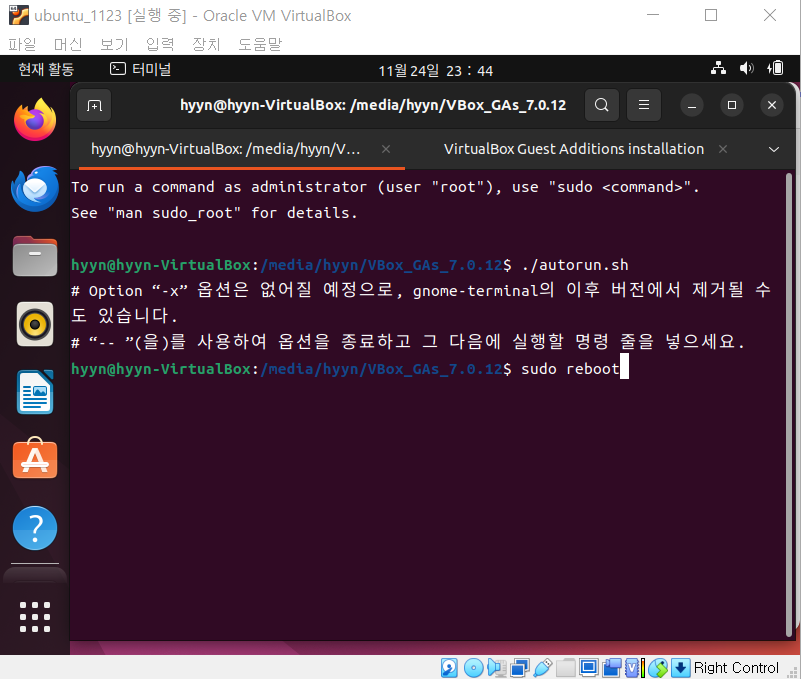Minimize the VirtualBox VM window
Image resolution: width=801 pixels, height=679 pixels.
[653, 15]
